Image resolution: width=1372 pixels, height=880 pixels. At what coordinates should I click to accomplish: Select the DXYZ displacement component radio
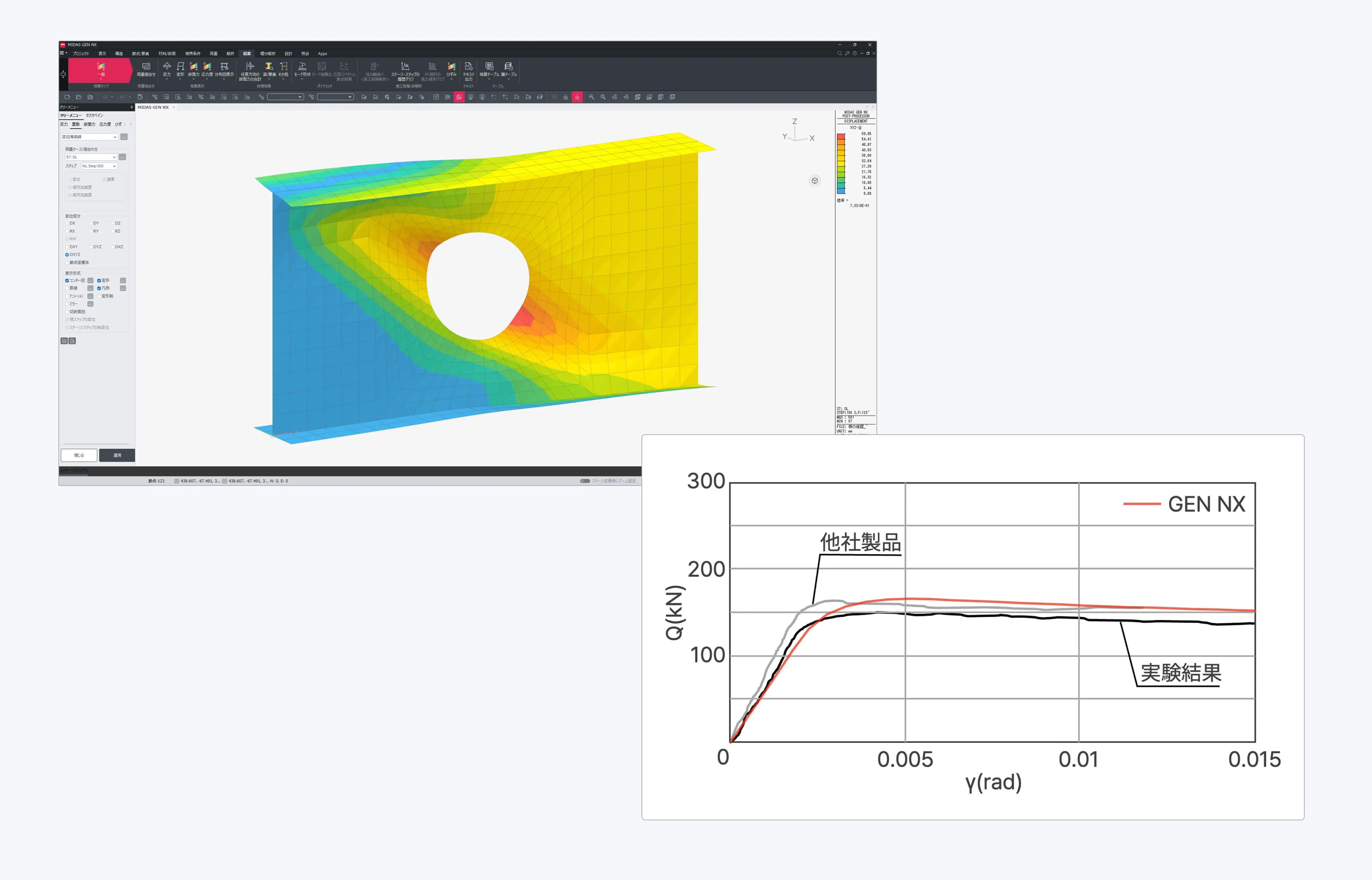(67, 255)
